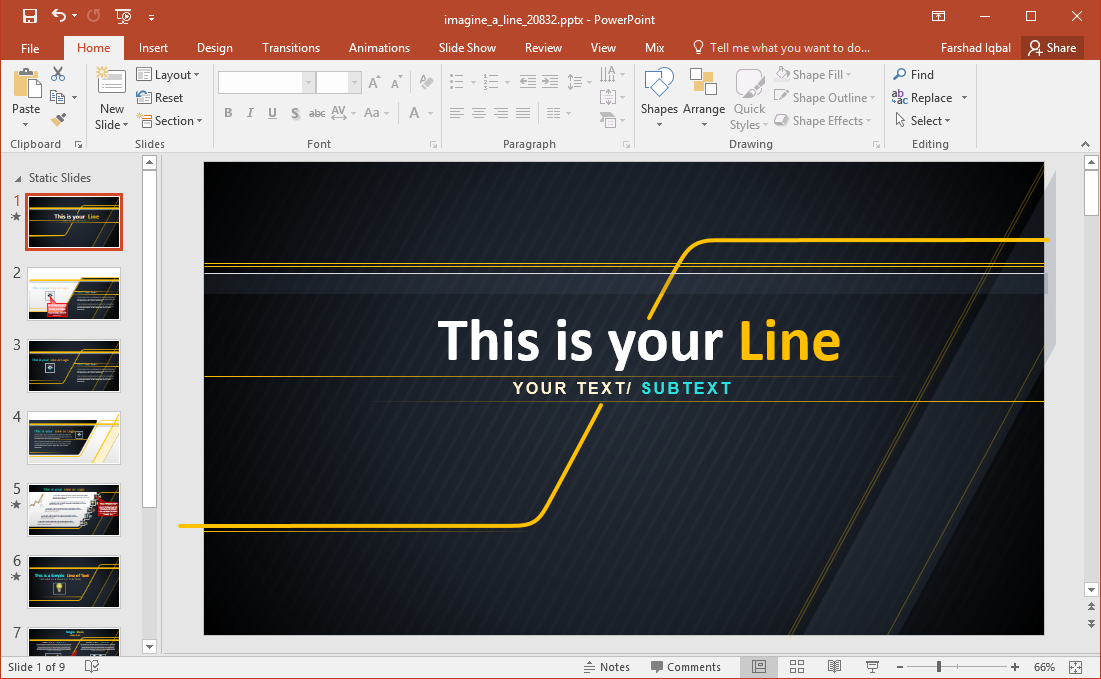Switch to the Insert tab

pyautogui.click(x=153, y=48)
